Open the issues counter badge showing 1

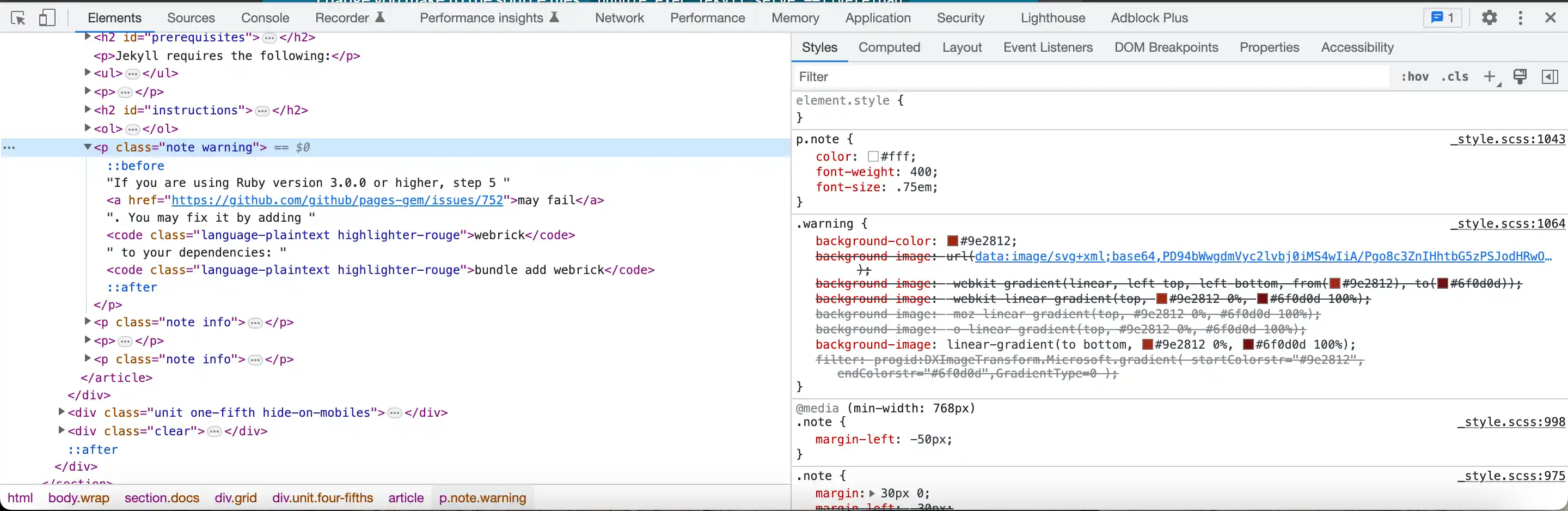[x=1442, y=17]
